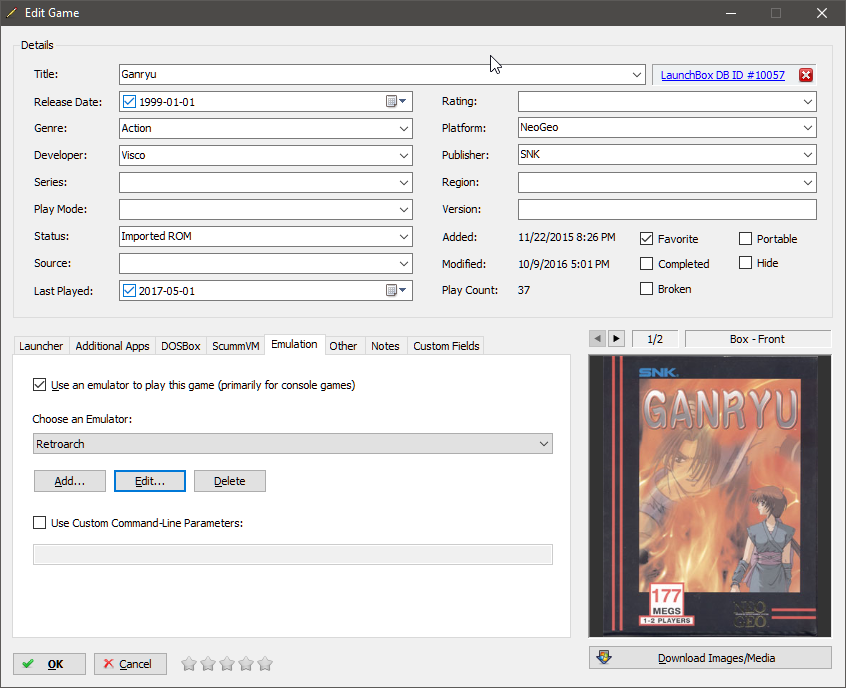
Task: Open the DOSBox tab
Action: [x=181, y=346]
